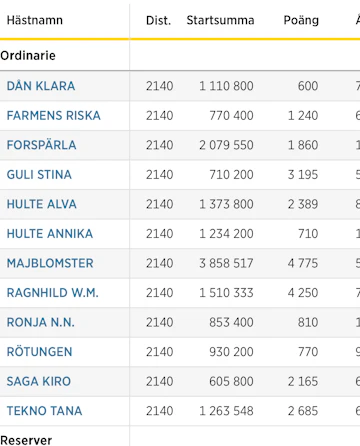
Task: Open the SAGA KIRO horse link
Action: point(39,381)
